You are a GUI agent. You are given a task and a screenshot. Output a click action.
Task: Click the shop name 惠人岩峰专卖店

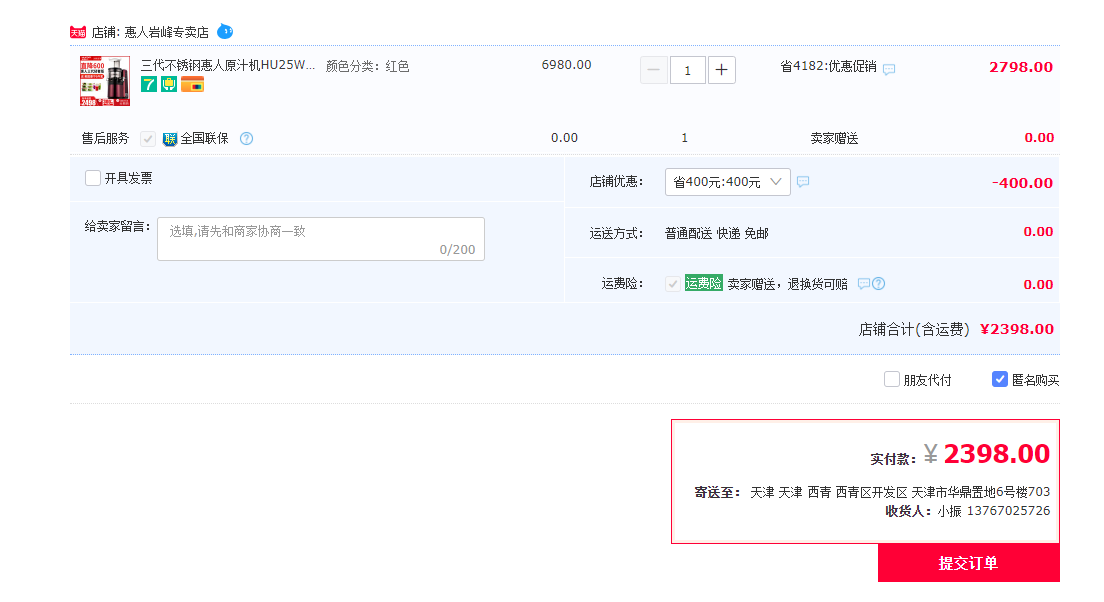click(166, 32)
